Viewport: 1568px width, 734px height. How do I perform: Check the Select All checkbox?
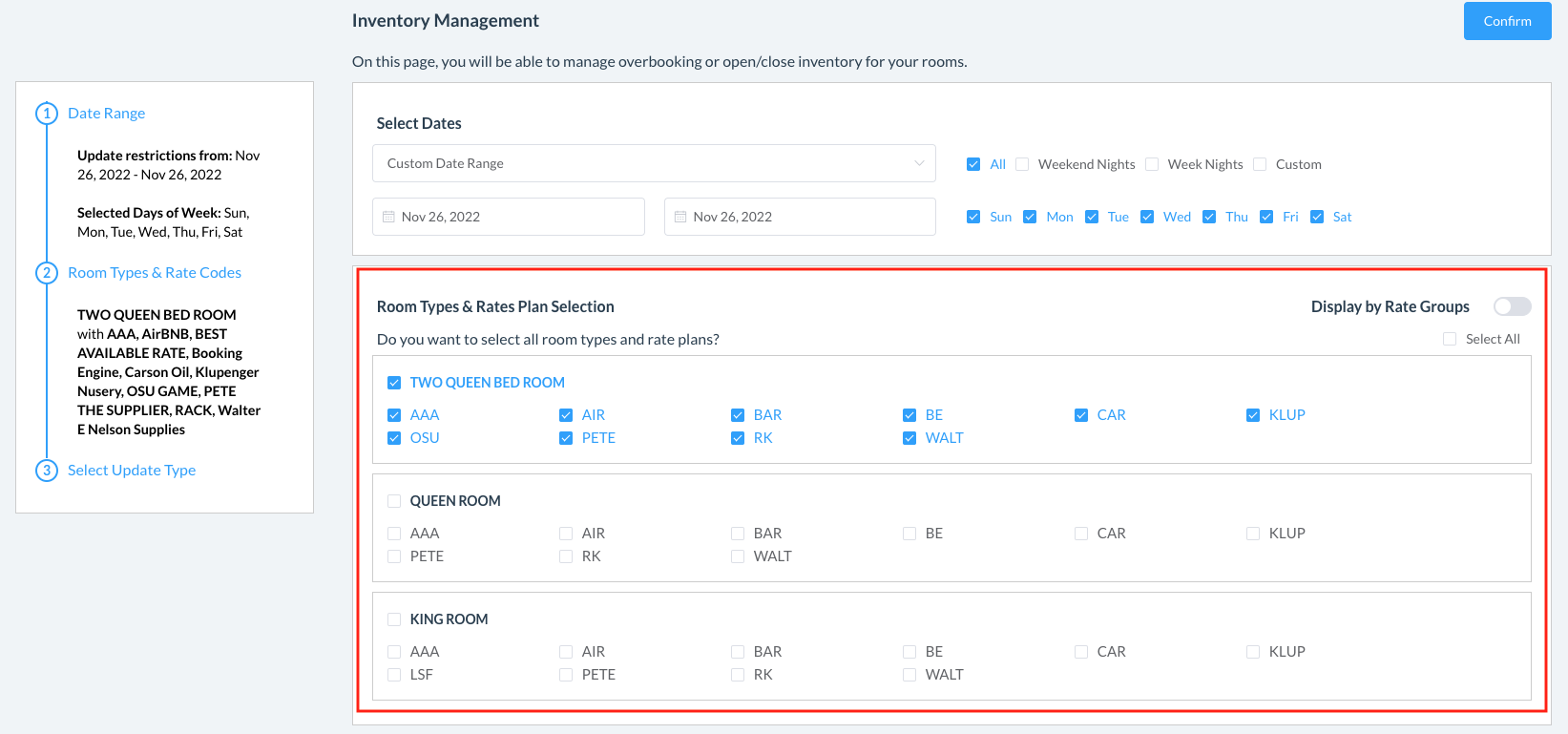point(1450,339)
